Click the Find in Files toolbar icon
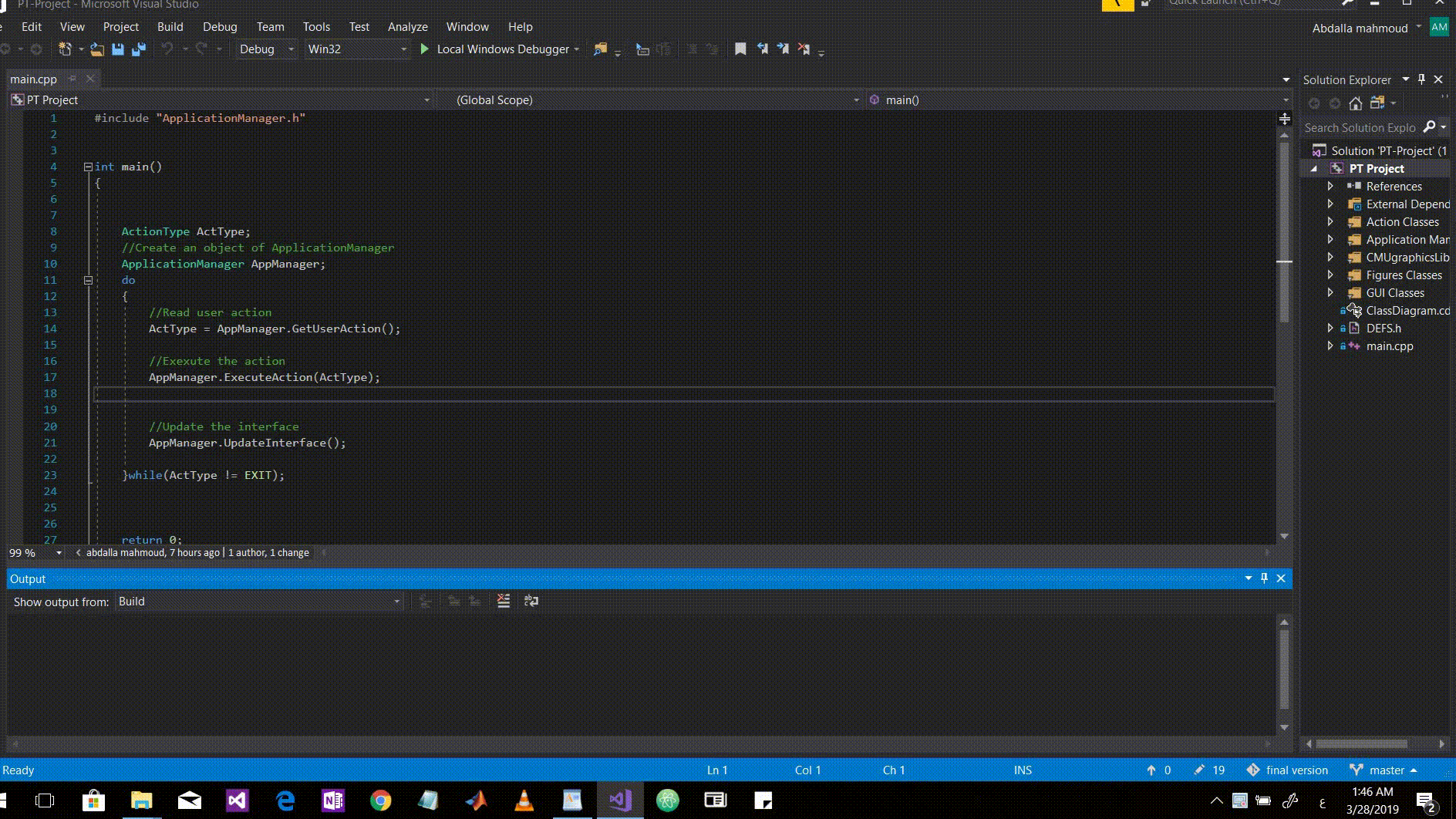The width and height of the screenshot is (1456, 819). point(600,49)
